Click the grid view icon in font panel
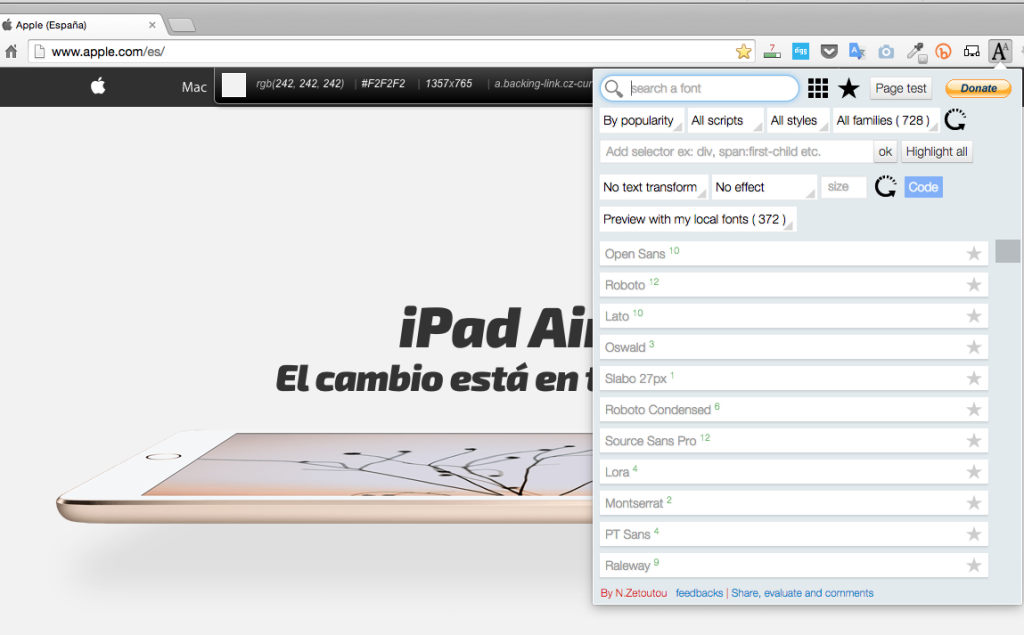 [818, 88]
